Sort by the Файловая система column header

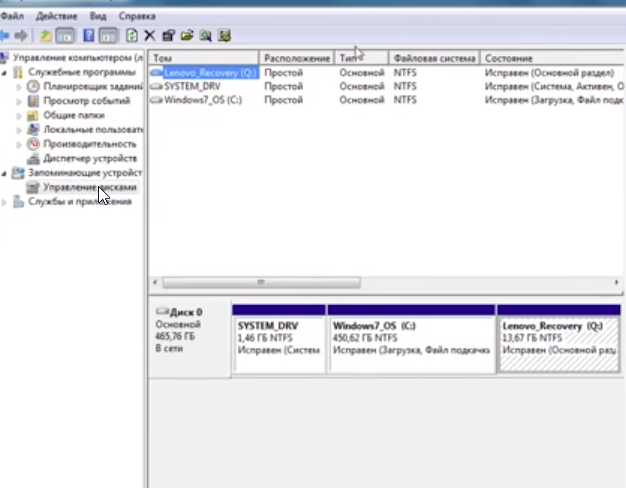click(435, 58)
